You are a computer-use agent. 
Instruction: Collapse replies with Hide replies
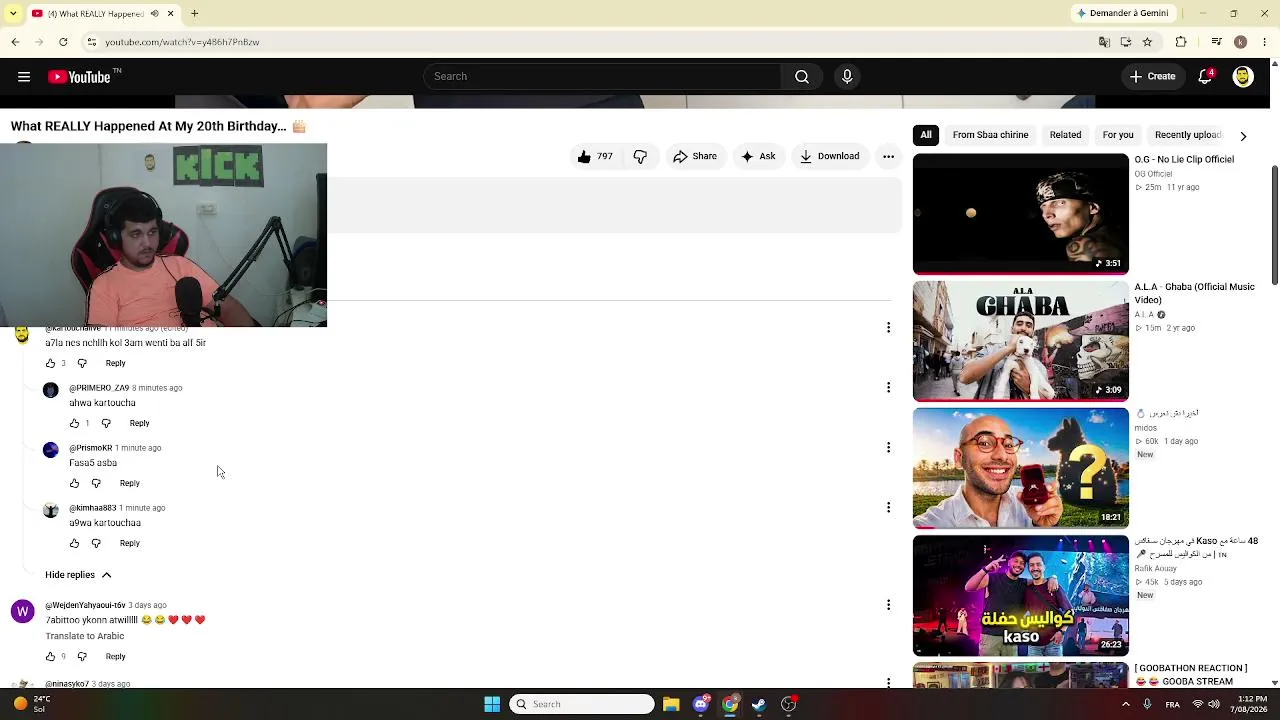[x=78, y=575]
